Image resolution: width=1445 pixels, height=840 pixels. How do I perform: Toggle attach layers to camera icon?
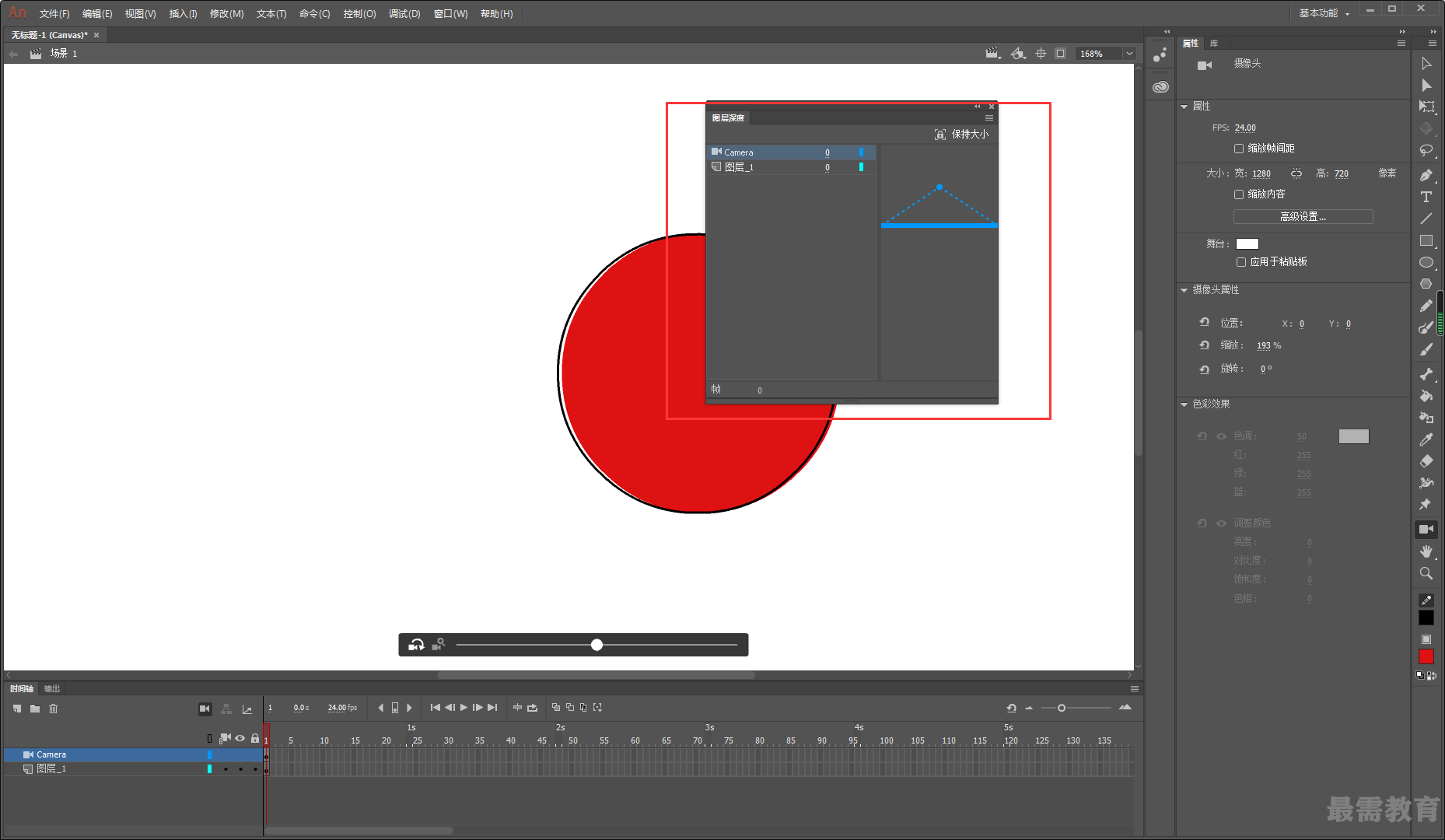click(x=225, y=738)
